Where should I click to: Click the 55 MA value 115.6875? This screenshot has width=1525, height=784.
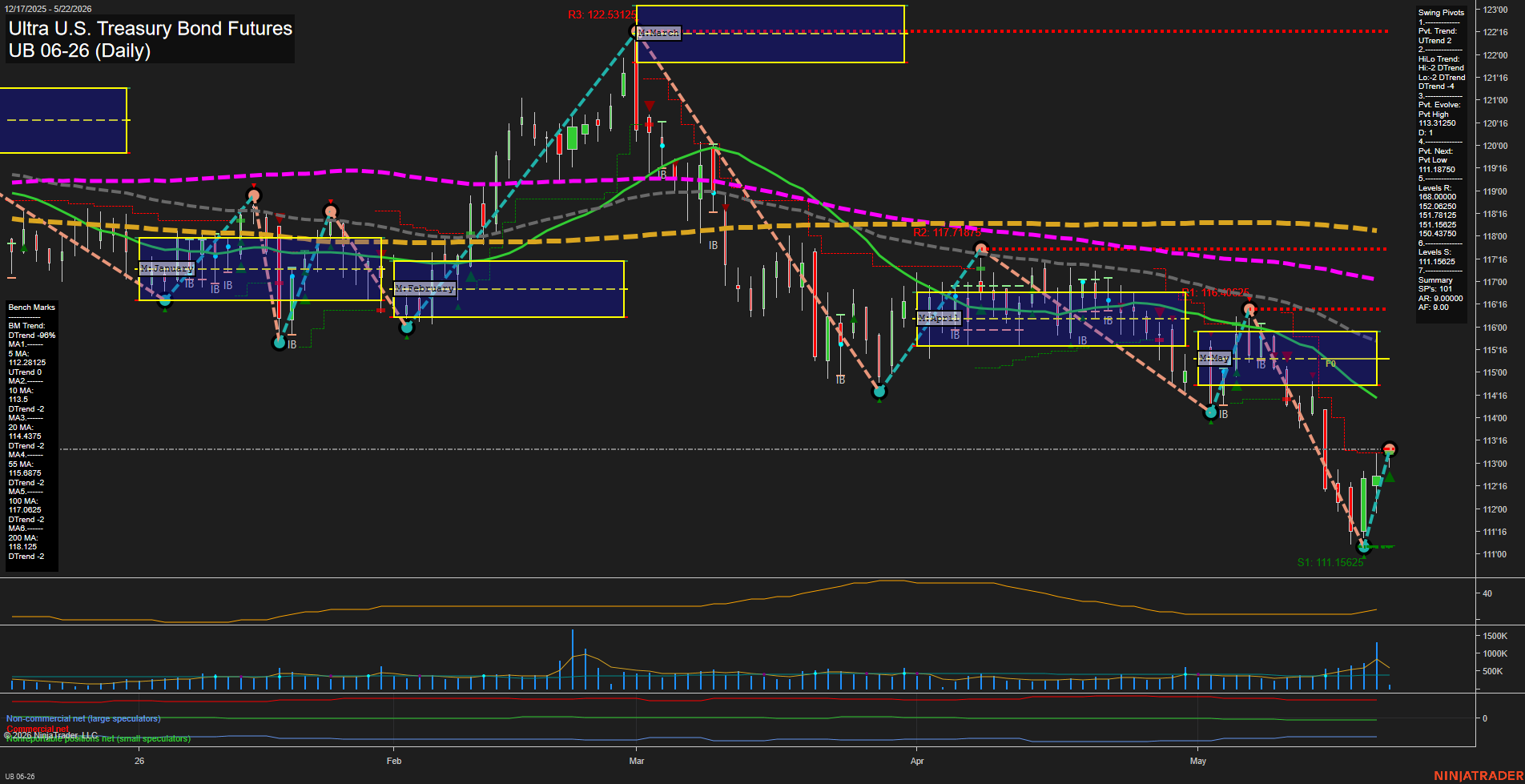tap(25, 473)
